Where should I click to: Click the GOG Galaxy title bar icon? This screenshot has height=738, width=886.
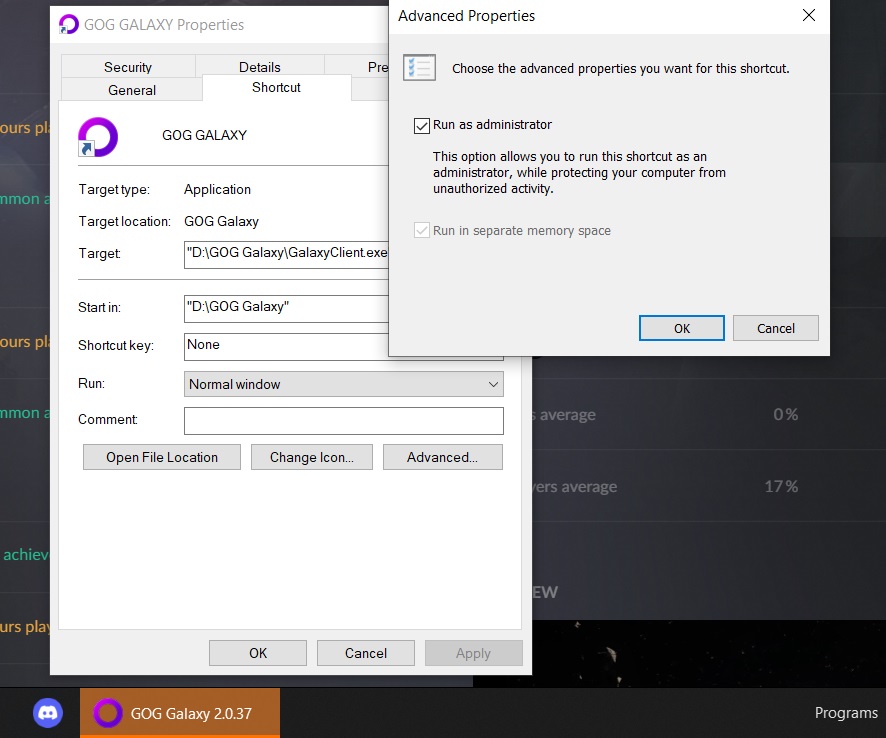coord(69,24)
